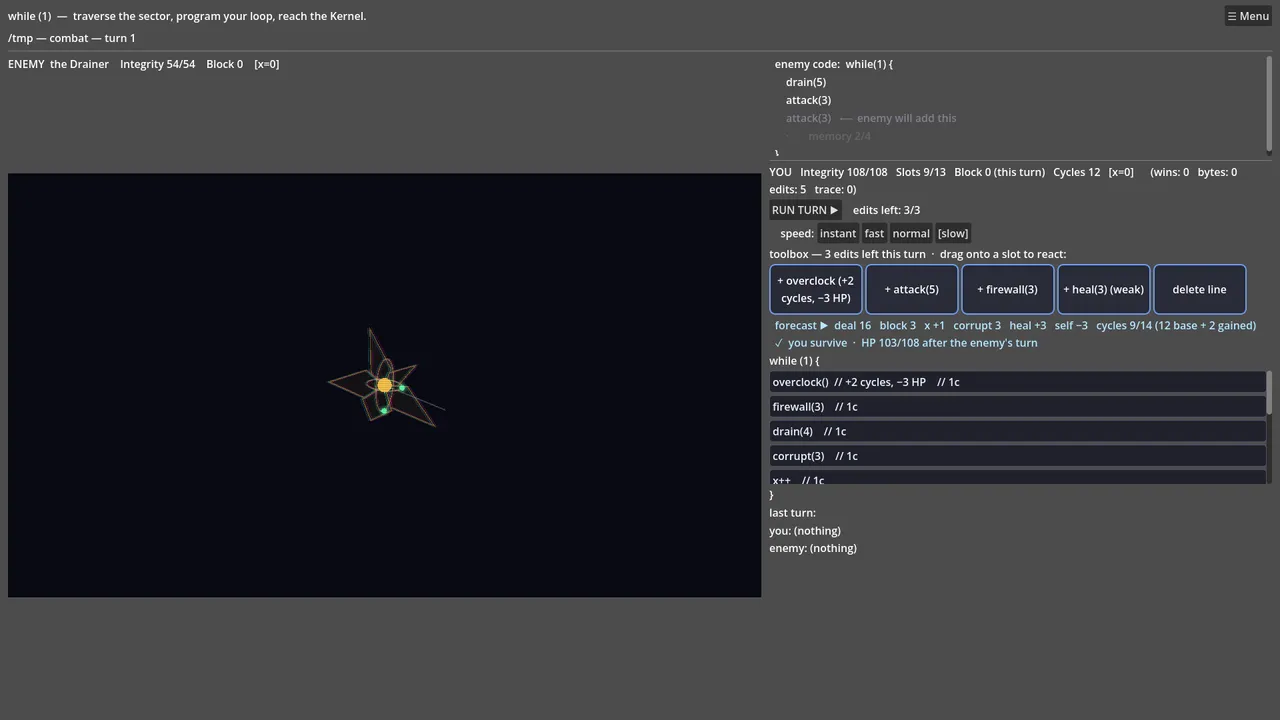This screenshot has height=720, width=1280.
Task: Select the delete line tool
Action: [1200, 289]
